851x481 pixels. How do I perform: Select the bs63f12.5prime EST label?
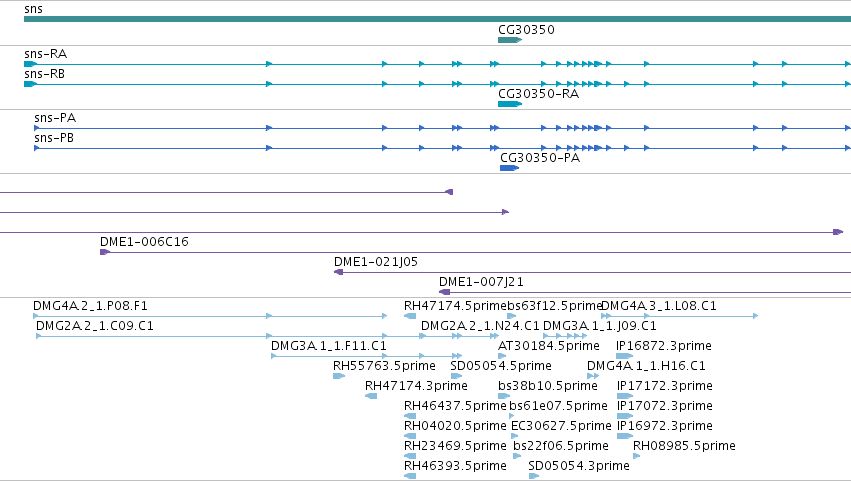click(555, 306)
